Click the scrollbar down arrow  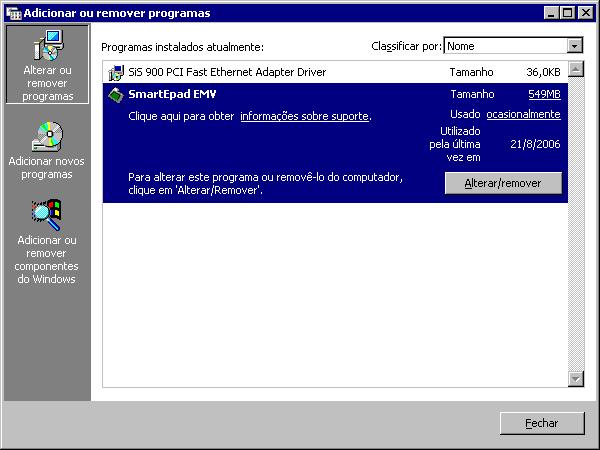click(x=576, y=379)
